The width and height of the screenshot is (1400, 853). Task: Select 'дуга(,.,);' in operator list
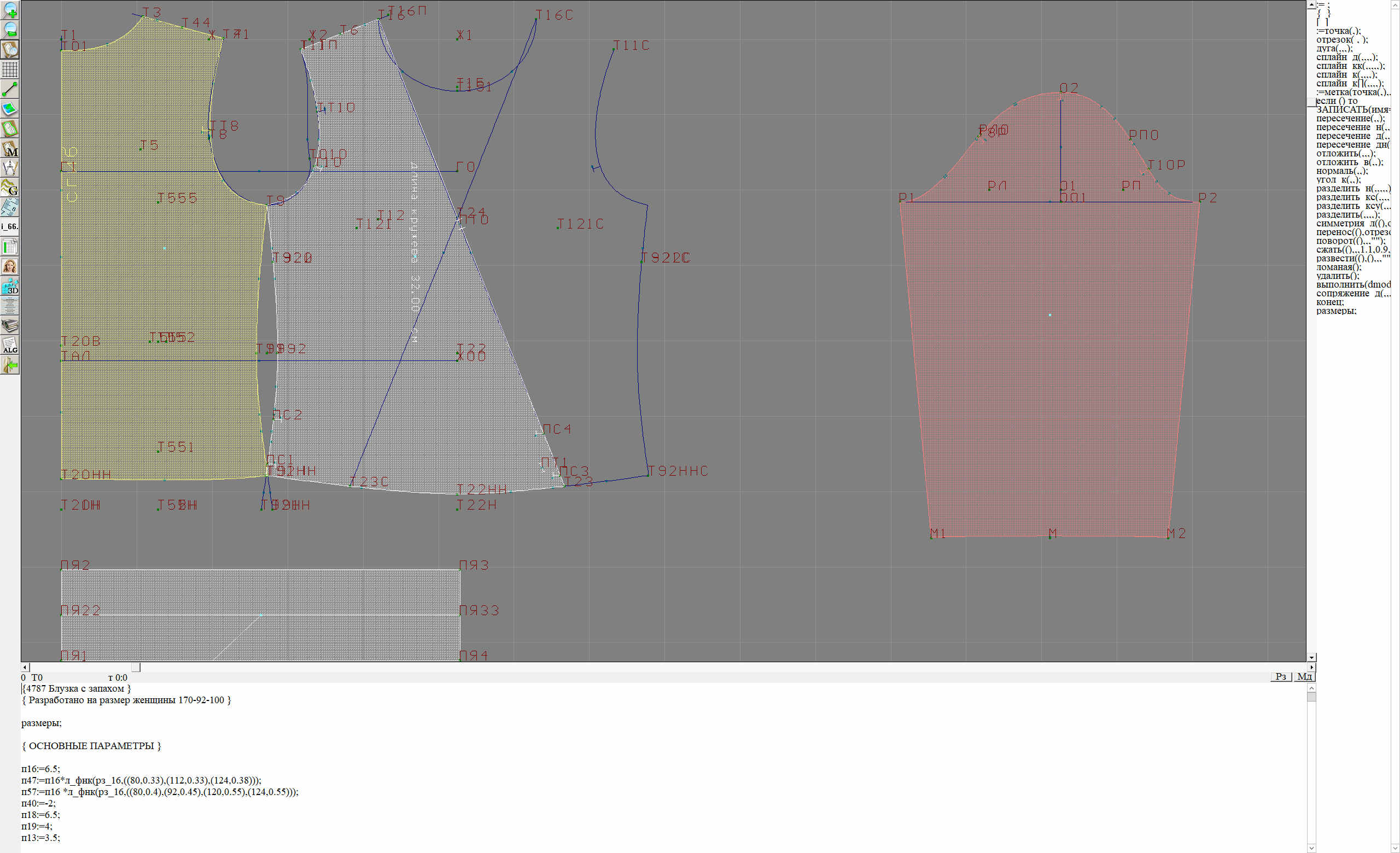(x=1334, y=48)
